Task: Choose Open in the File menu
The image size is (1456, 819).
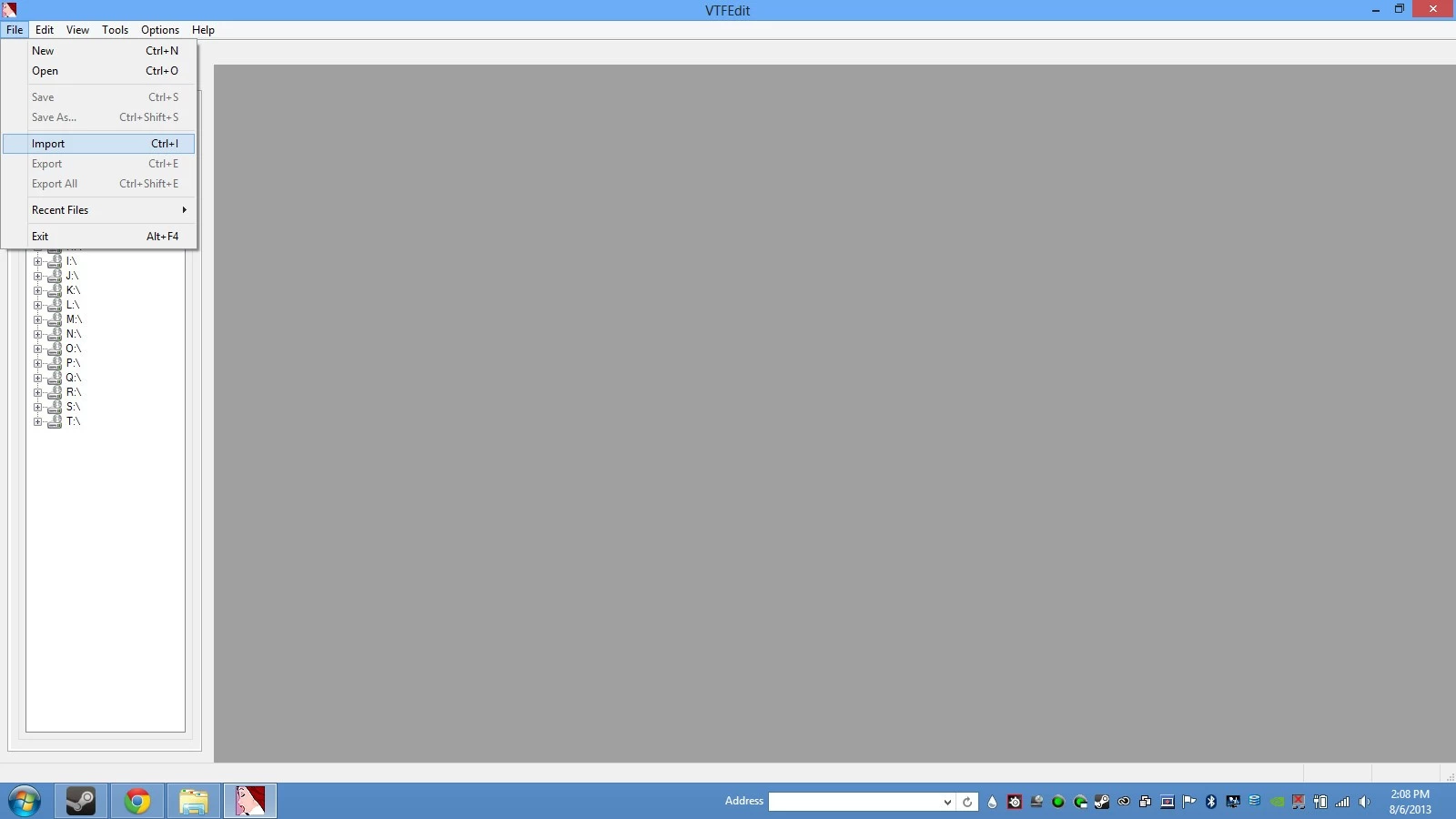Action: pos(98,71)
